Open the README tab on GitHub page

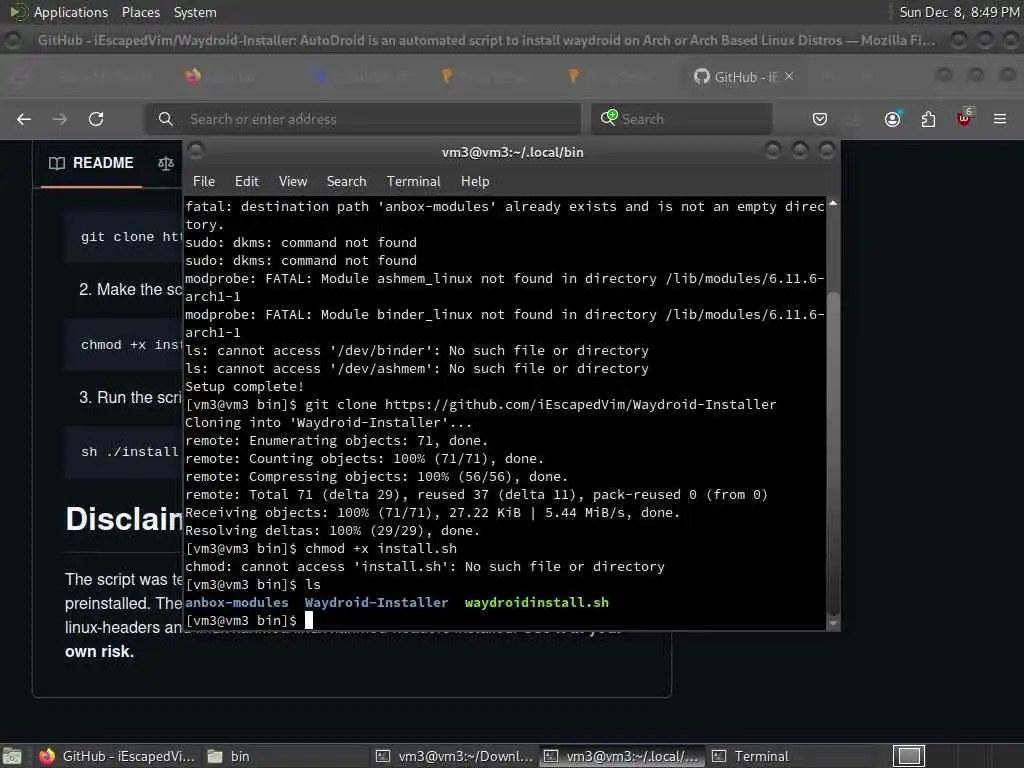[91, 163]
